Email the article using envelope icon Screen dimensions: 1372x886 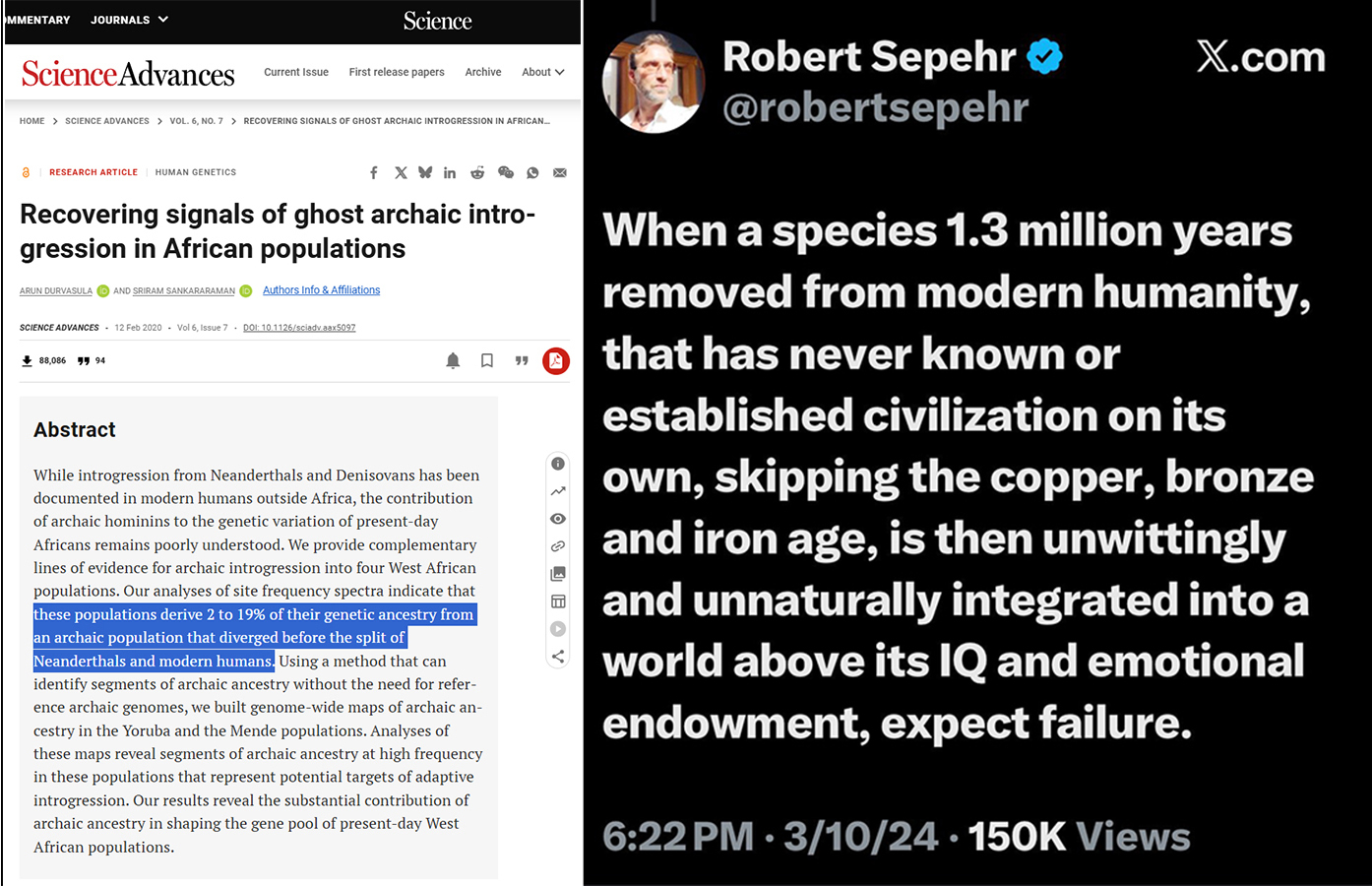[560, 172]
